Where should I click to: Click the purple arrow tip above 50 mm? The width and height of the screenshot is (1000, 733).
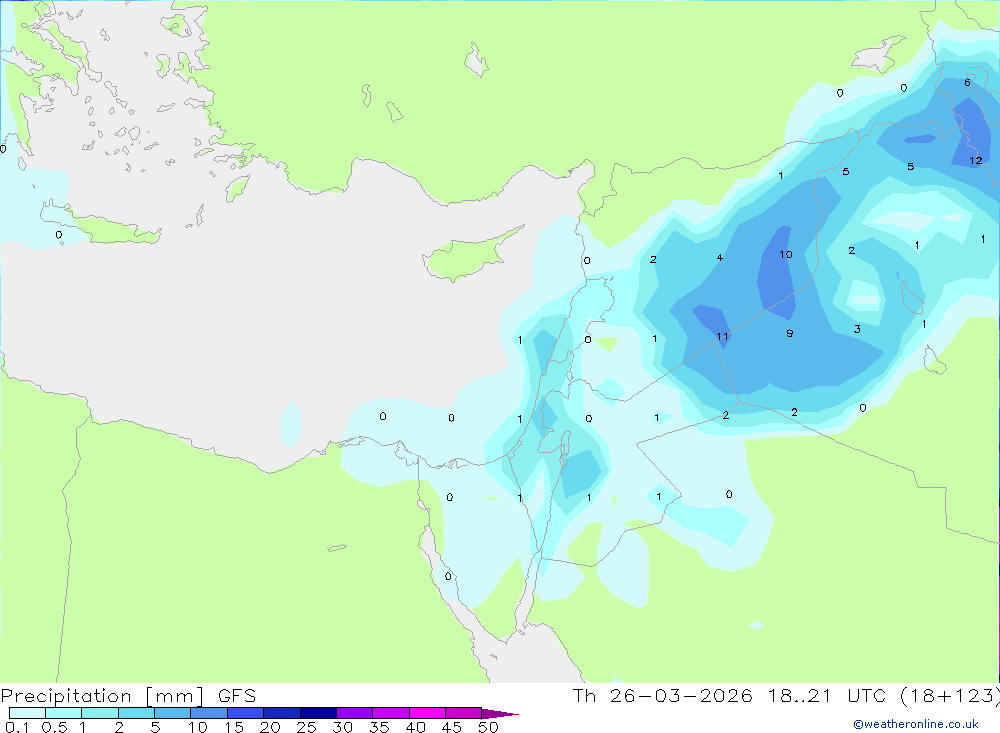pyautogui.click(x=499, y=713)
